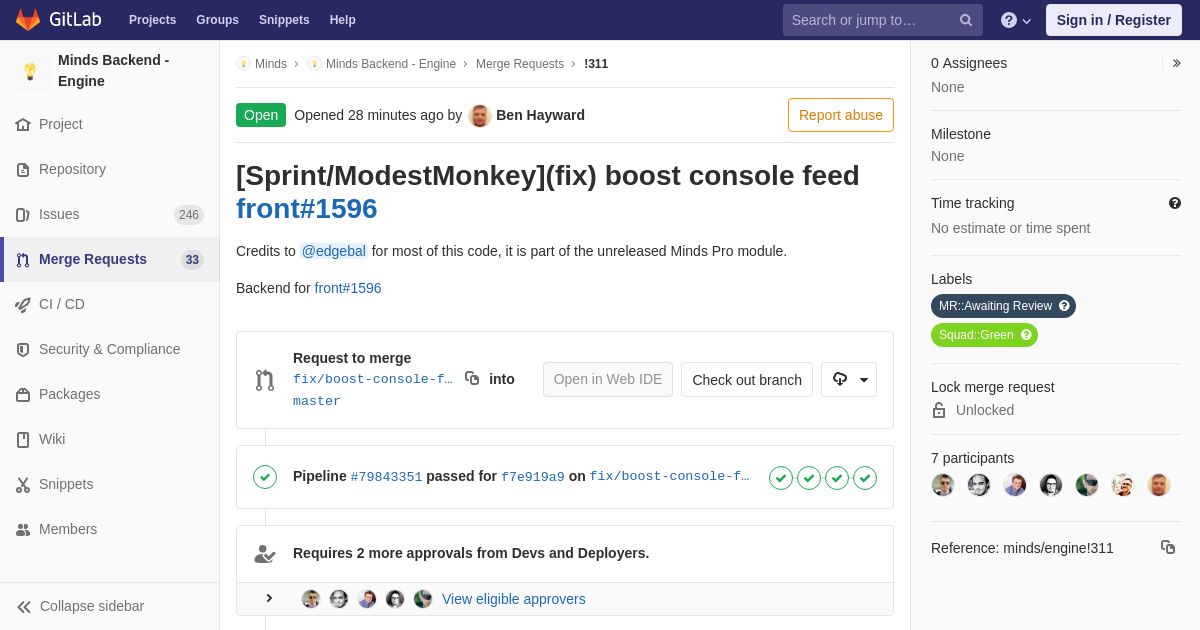1200x630 pixels.
Task: Click the Minds Backend Engine lightbulb avatar
Action: click(x=30, y=71)
